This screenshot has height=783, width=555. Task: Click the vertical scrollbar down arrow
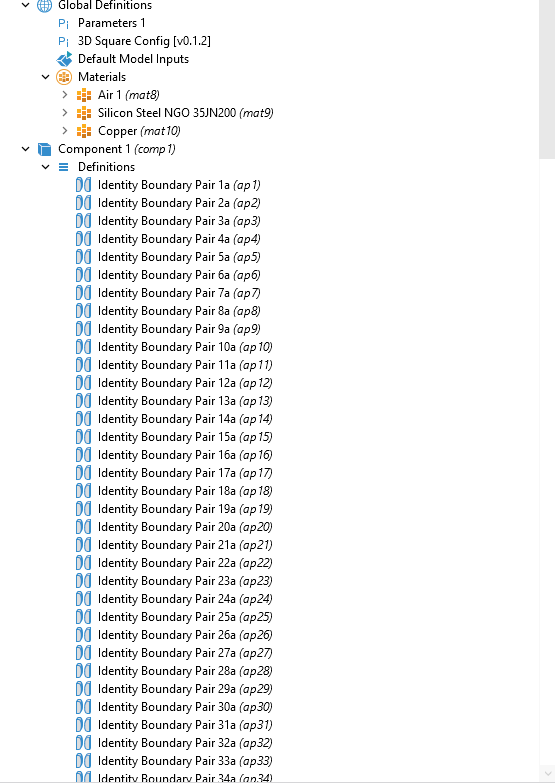(547, 774)
